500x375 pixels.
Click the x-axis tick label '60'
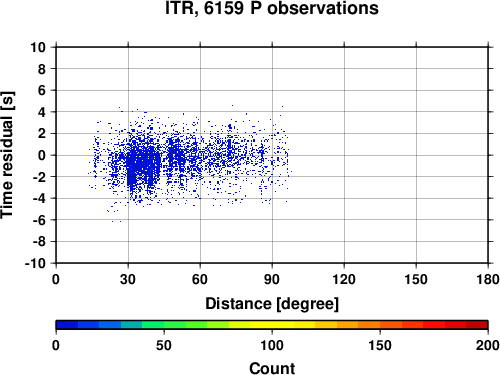[x=200, y=279]
